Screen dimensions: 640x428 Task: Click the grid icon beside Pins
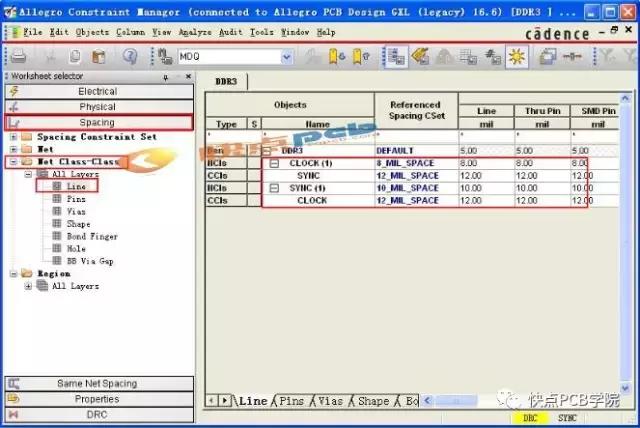click(x=57, y=199)
